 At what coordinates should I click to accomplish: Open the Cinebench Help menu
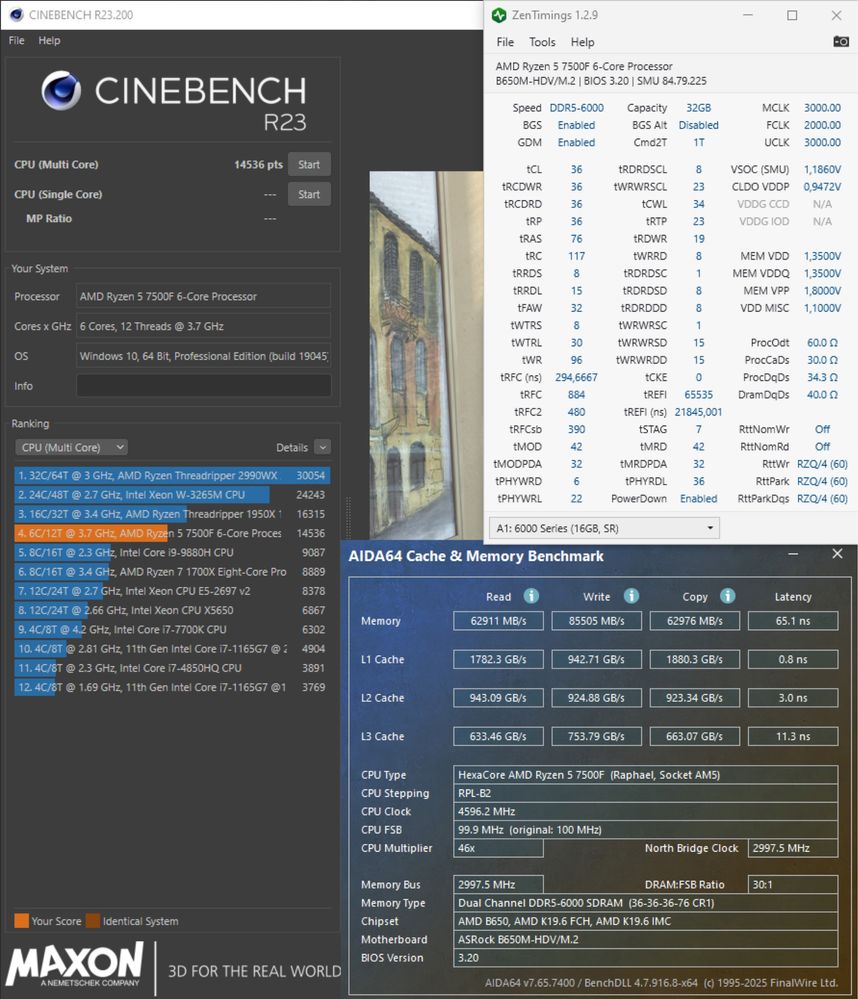(x=49, y=40)
